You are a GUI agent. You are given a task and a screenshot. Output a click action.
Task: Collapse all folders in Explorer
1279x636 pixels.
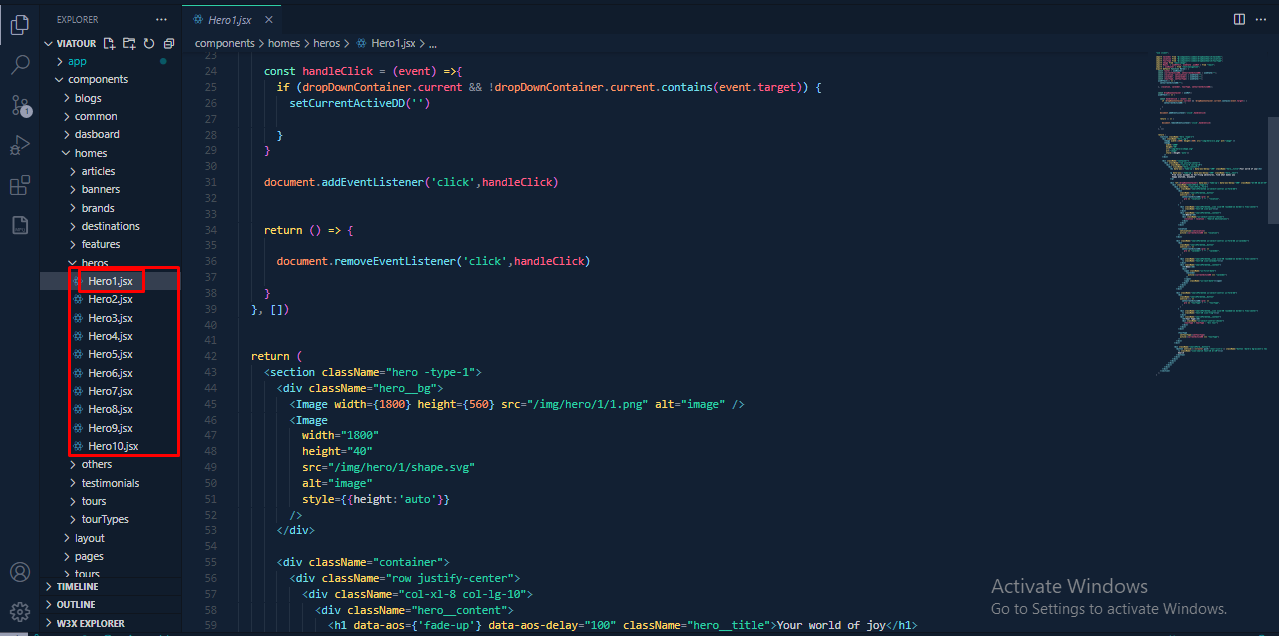tap(169, 44)
